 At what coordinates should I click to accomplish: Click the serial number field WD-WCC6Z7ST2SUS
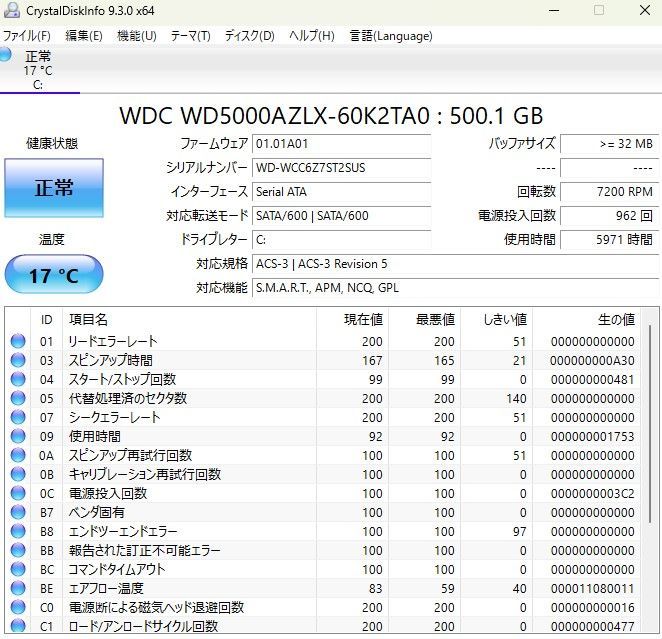pyautogui.click(x=342, y=168)
